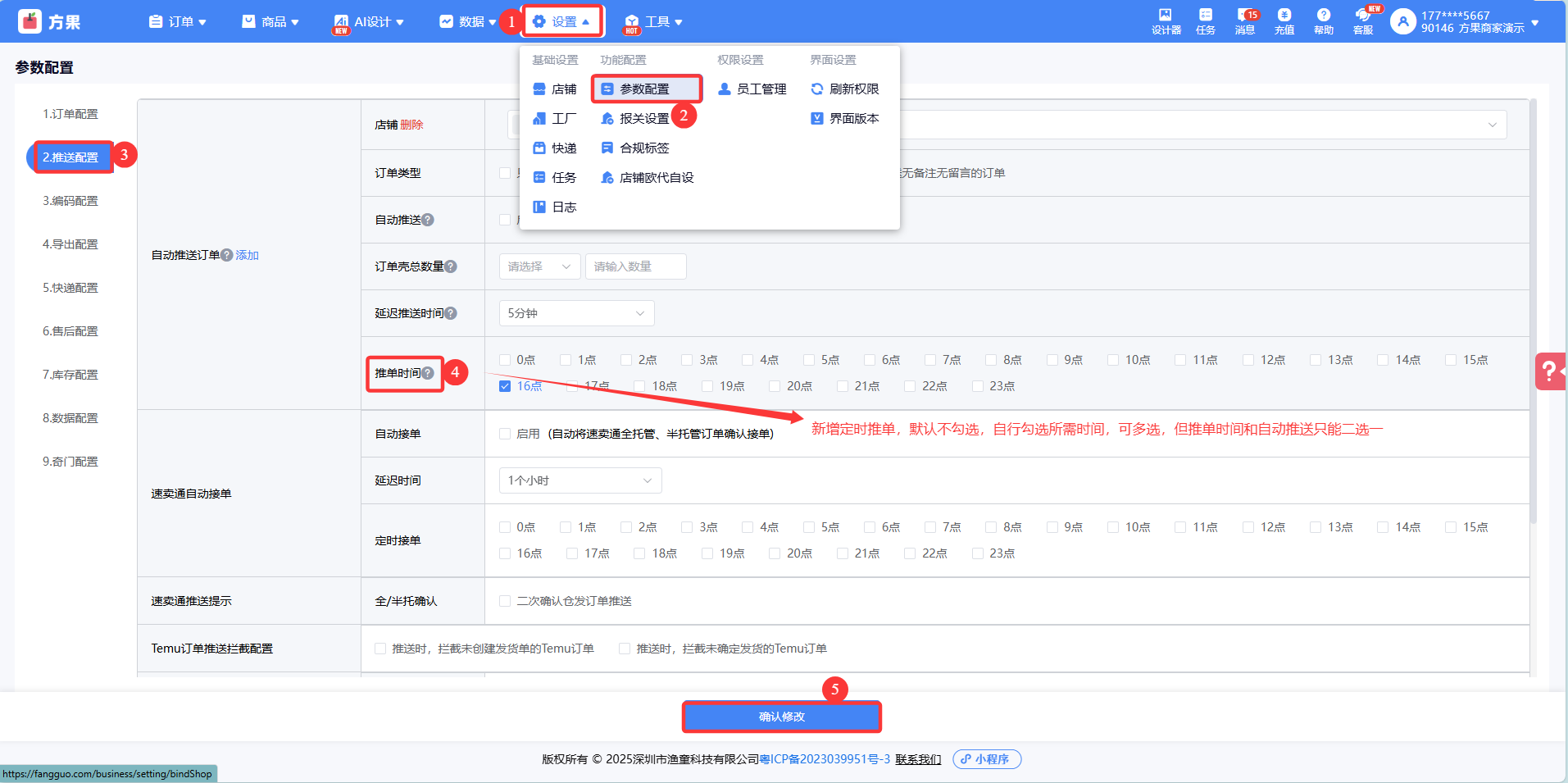Click the 添加 link
The height and width of the screenshot is (783, 1568).
(x=247, y=255)
